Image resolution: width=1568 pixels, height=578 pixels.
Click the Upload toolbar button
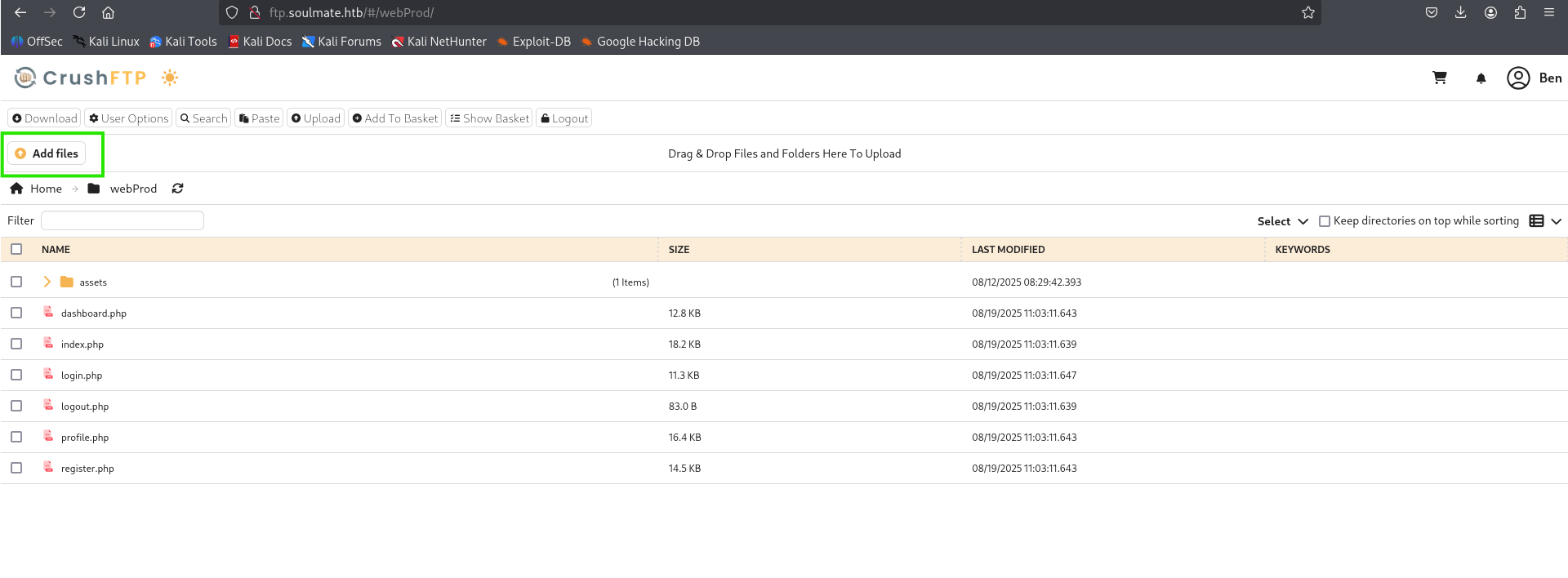(316, 118)
